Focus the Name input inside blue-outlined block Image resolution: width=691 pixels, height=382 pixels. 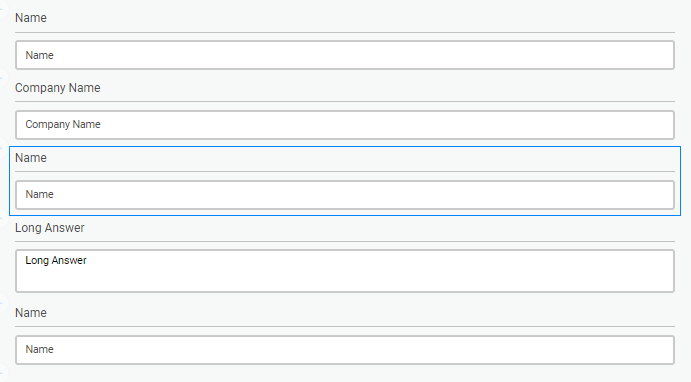[345, 195]
